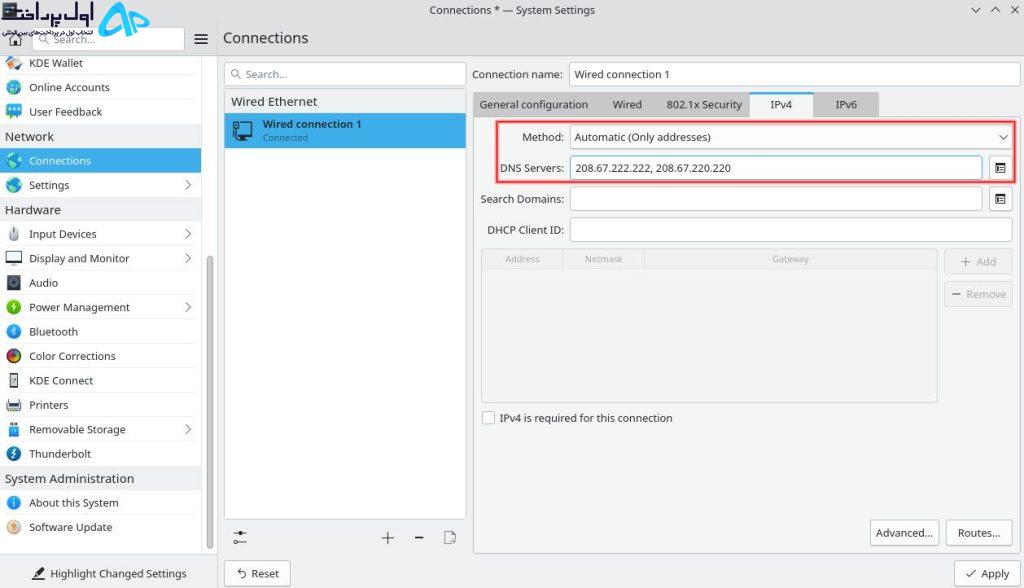The width and height of the screenshot is (1024, 588).
Task: Enable IPv4 is required for this connection
Action: pyautogui.click(x=488, y=418)
